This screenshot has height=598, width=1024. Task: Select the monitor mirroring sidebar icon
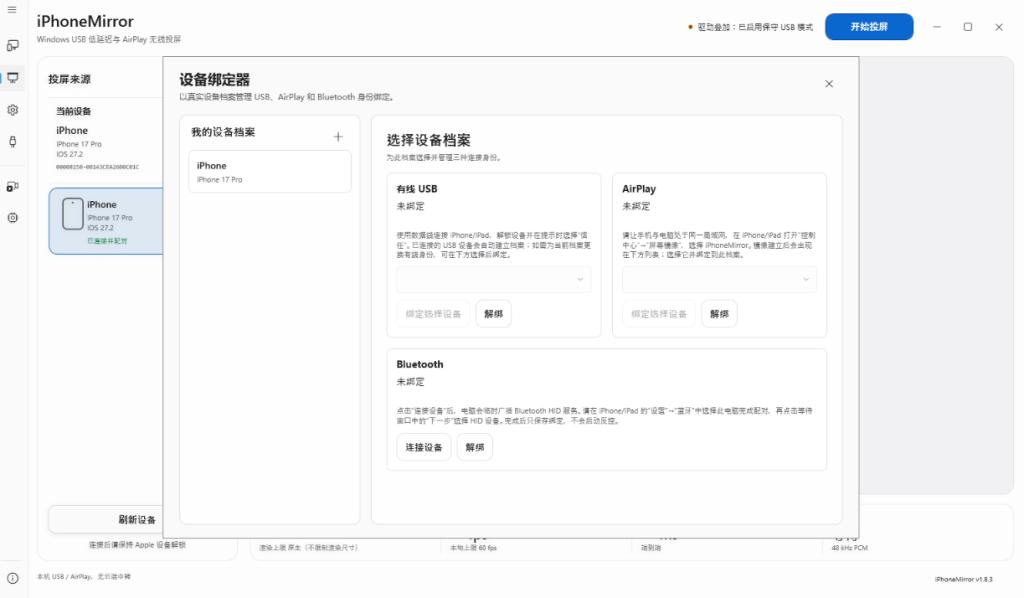(12, 78)
